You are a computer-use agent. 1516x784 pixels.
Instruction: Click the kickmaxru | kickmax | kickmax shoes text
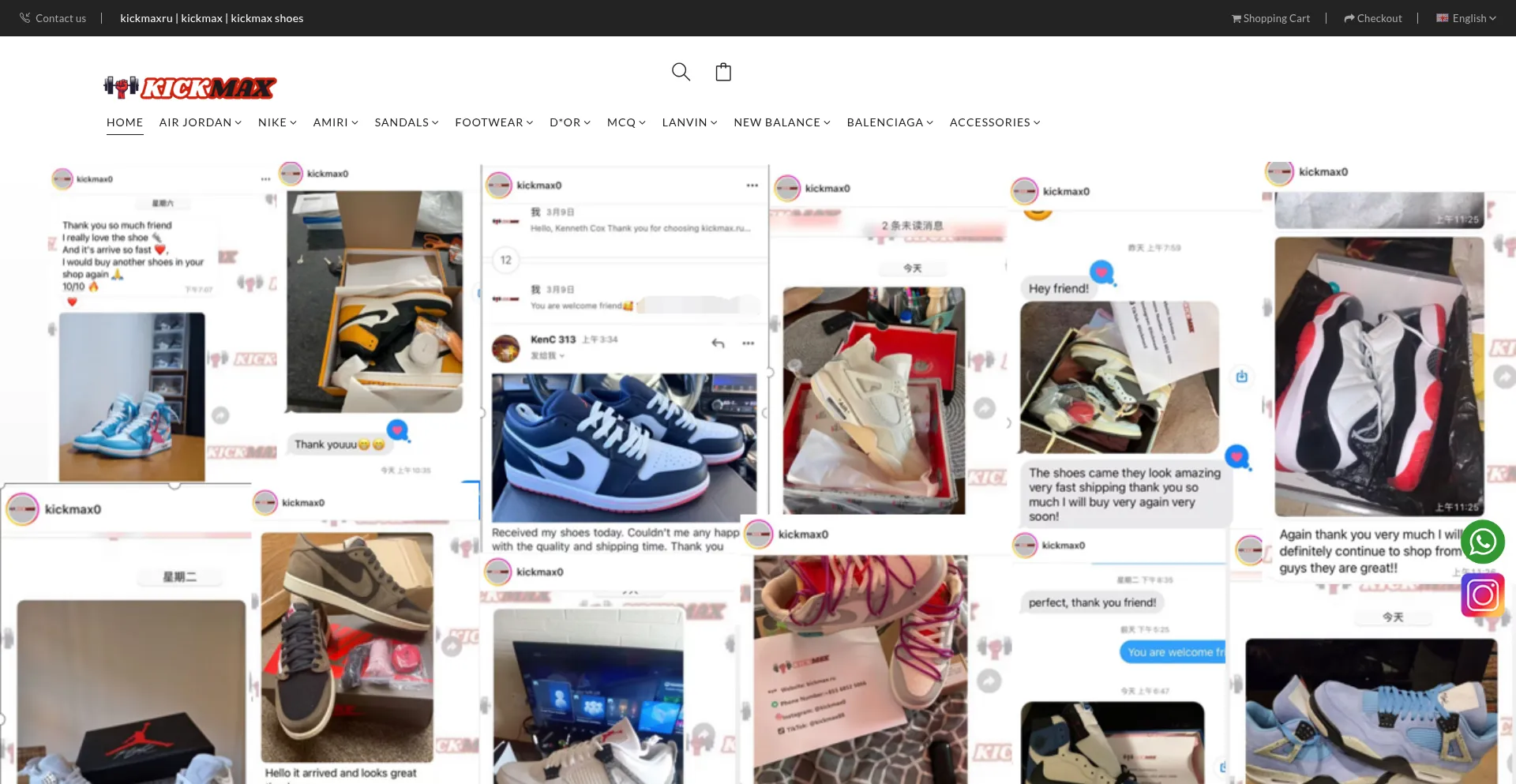pos(212,18)
